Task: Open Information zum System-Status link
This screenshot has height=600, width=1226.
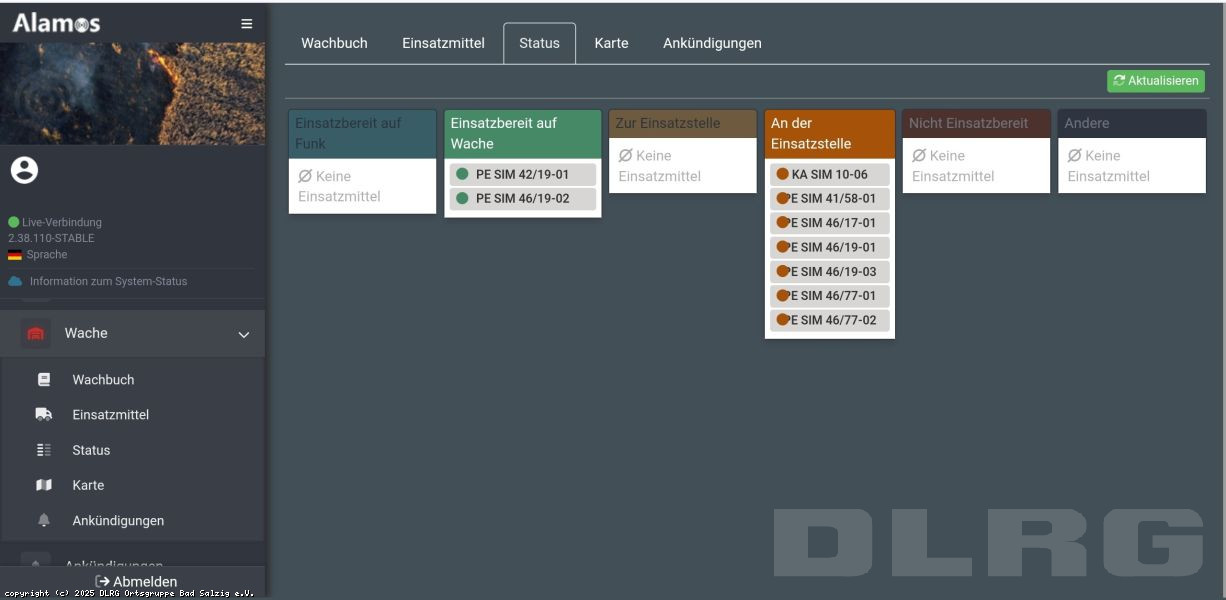Action: pyautogui.click(x=108, y=281)
